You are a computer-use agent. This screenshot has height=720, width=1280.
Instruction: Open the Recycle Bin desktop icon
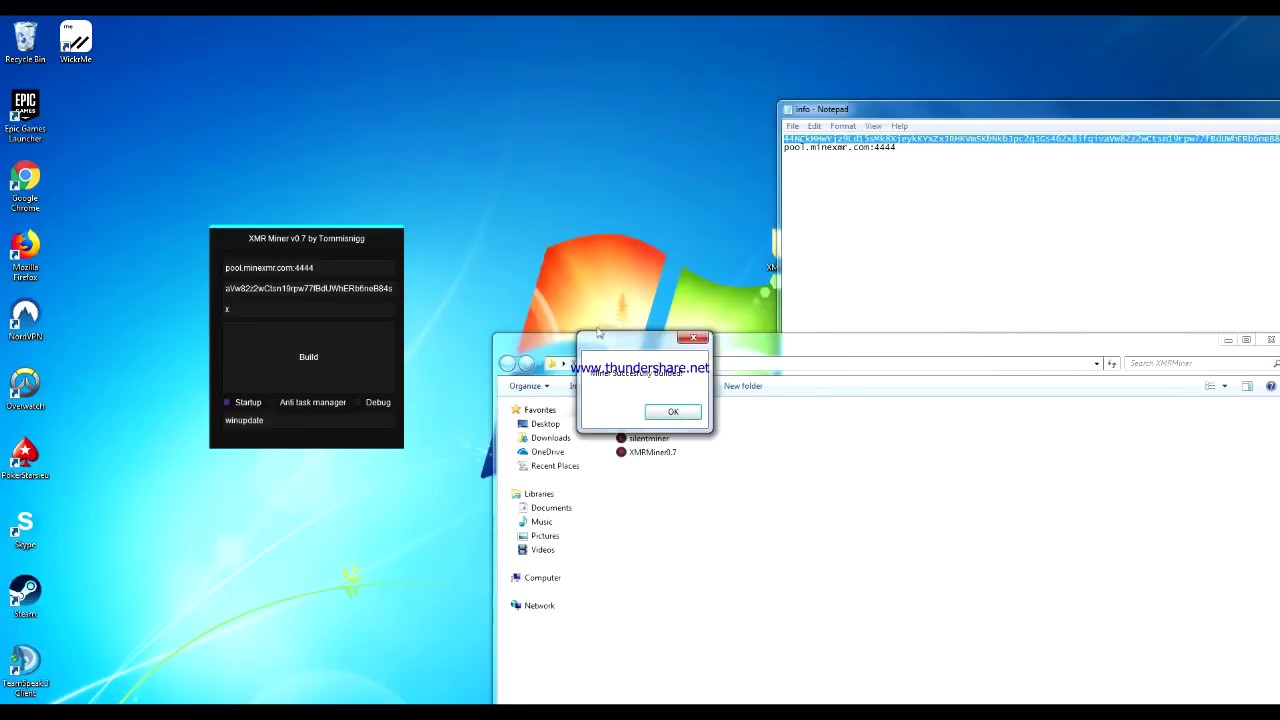click(x=25, y=42)
